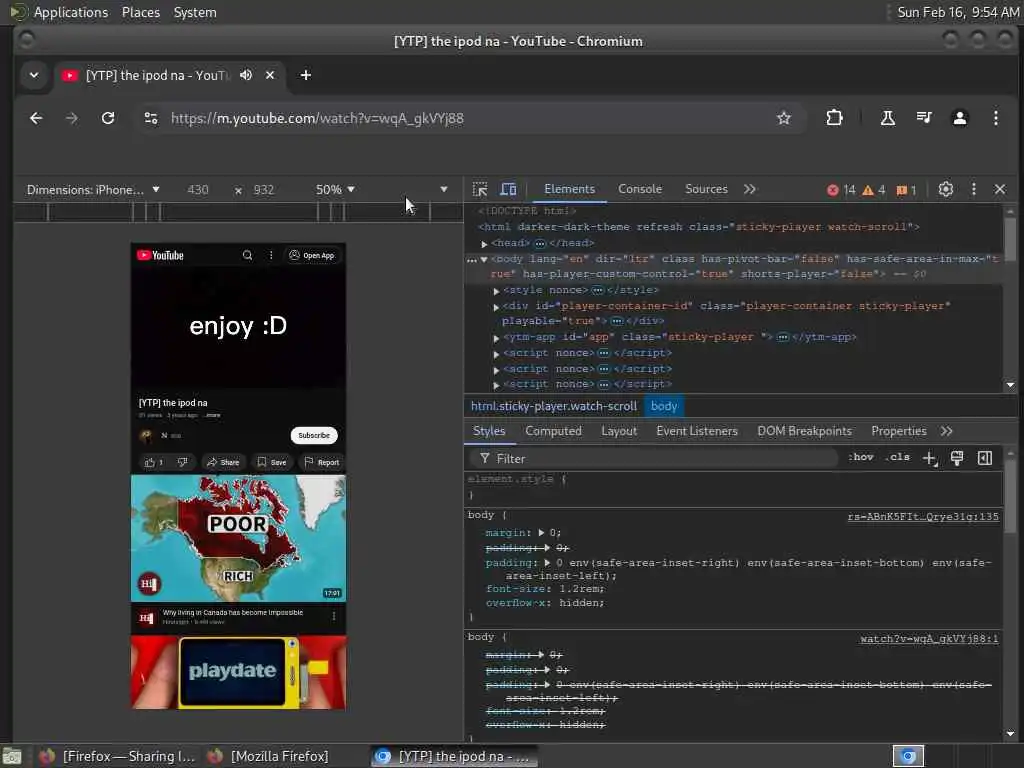The image size is (1024, 768).
Task: Switch to the Console tab
Action: click(640, 189)
